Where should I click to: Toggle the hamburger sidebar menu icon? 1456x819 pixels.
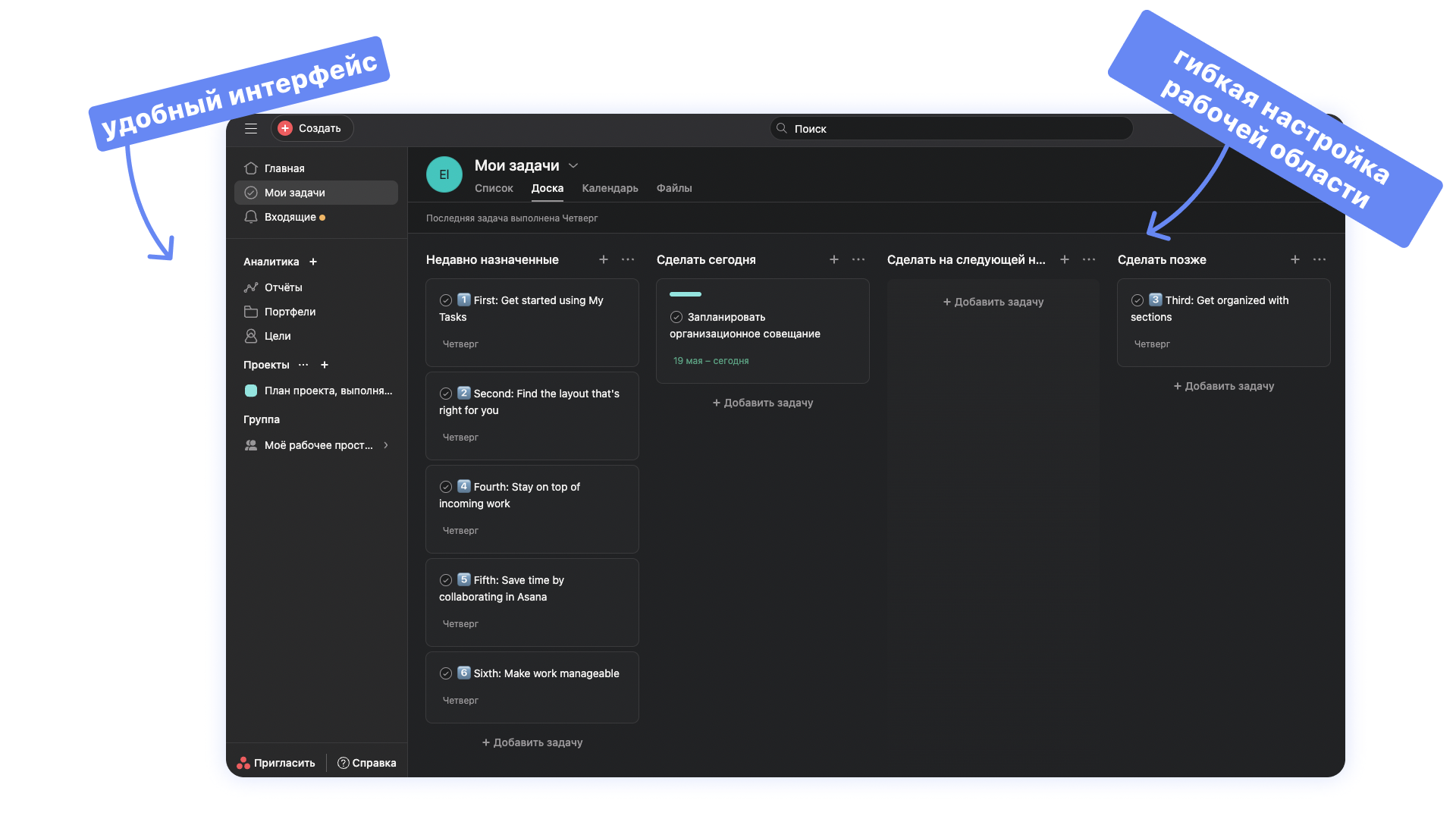coord(251,128)
